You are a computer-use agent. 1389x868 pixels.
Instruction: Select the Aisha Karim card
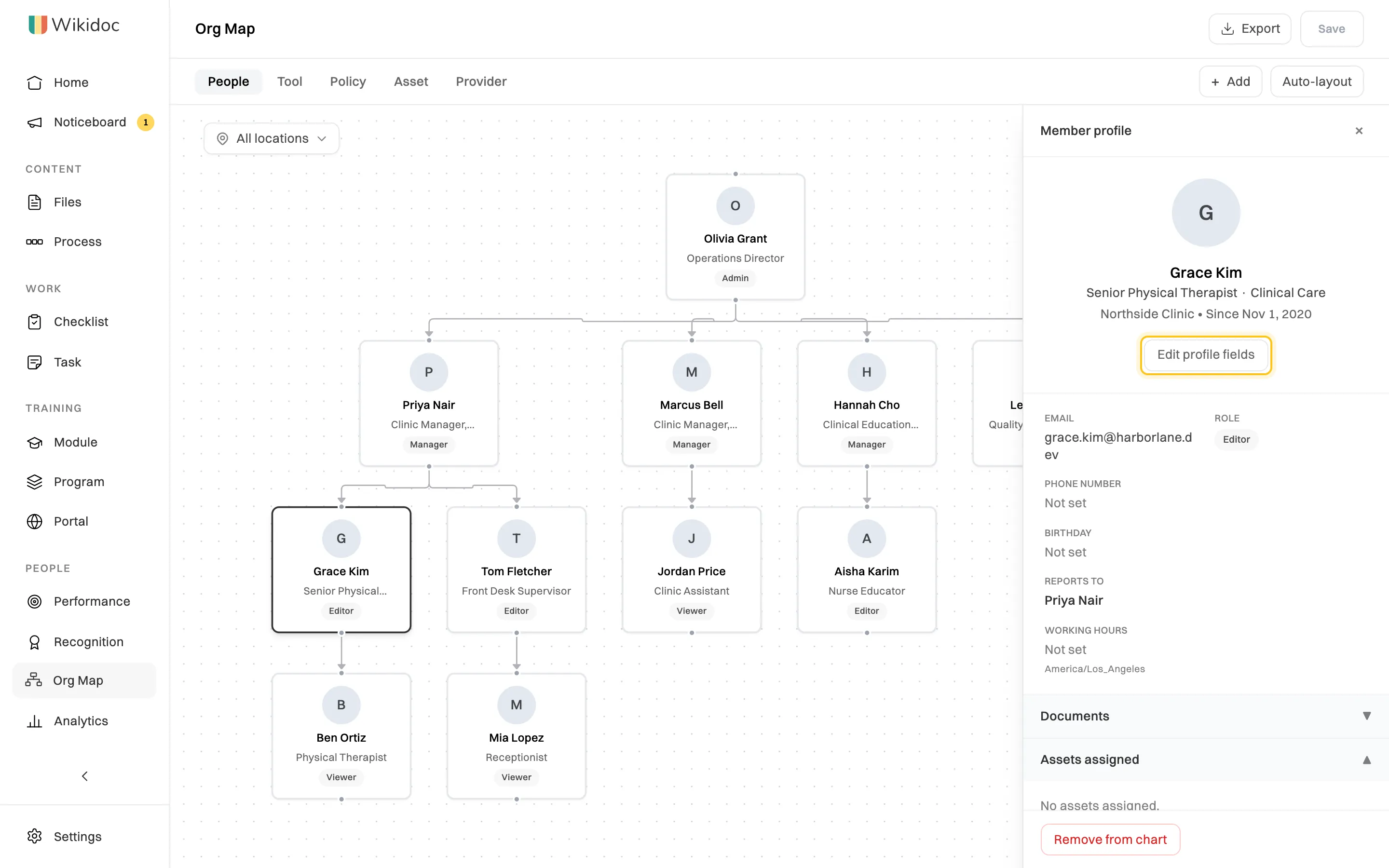(867, 570)
